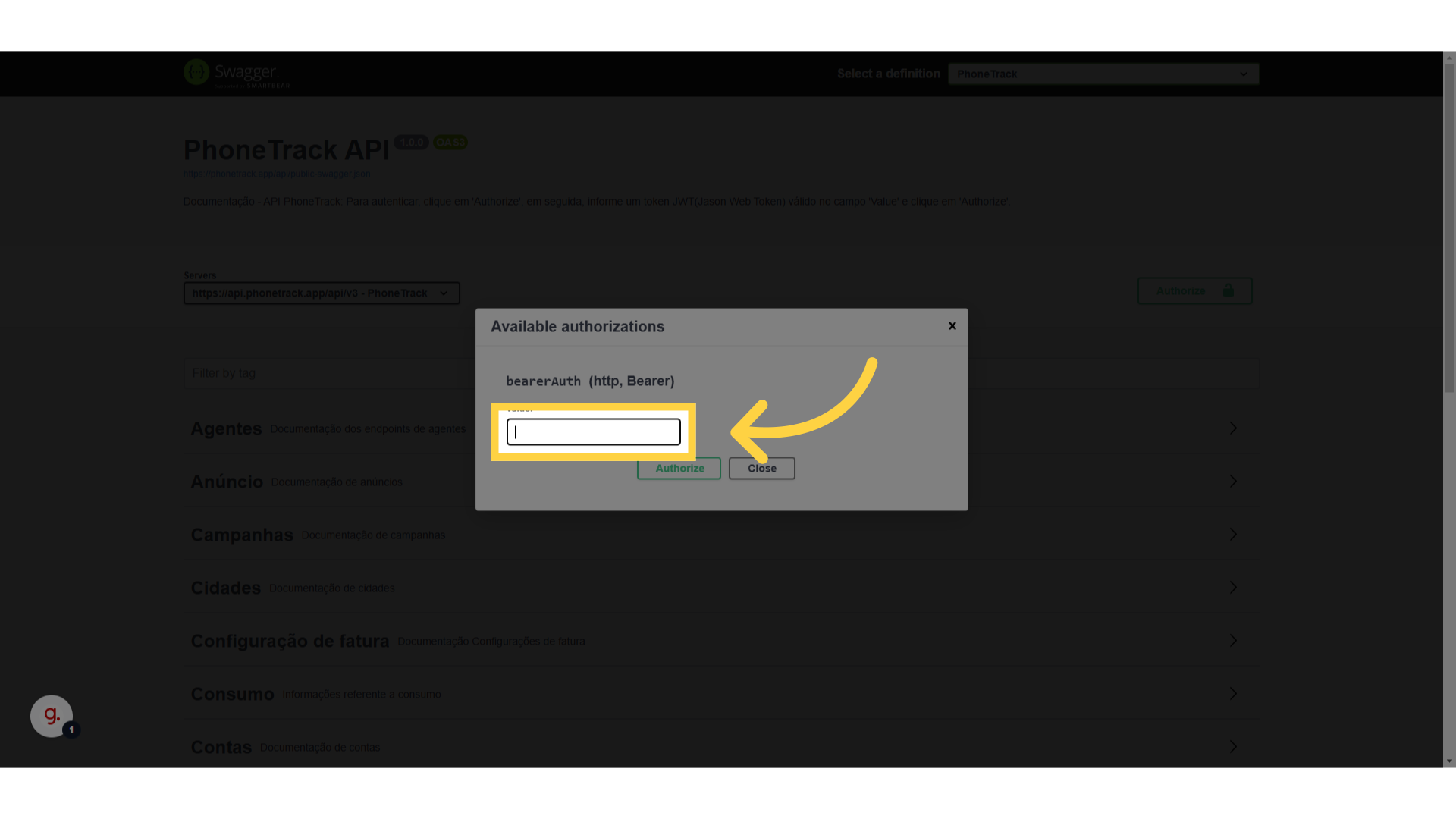
Task: Expand the Anúncio section chevron
Action: (x=1233, y=482)
